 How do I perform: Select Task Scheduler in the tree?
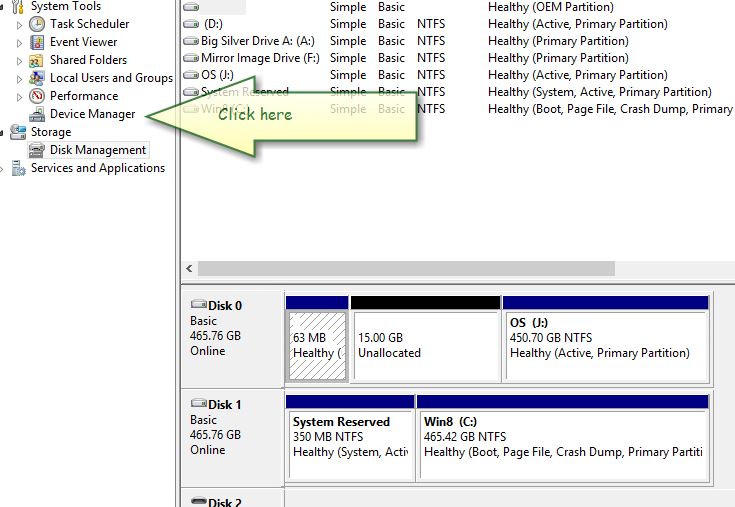tap(90, 24)
